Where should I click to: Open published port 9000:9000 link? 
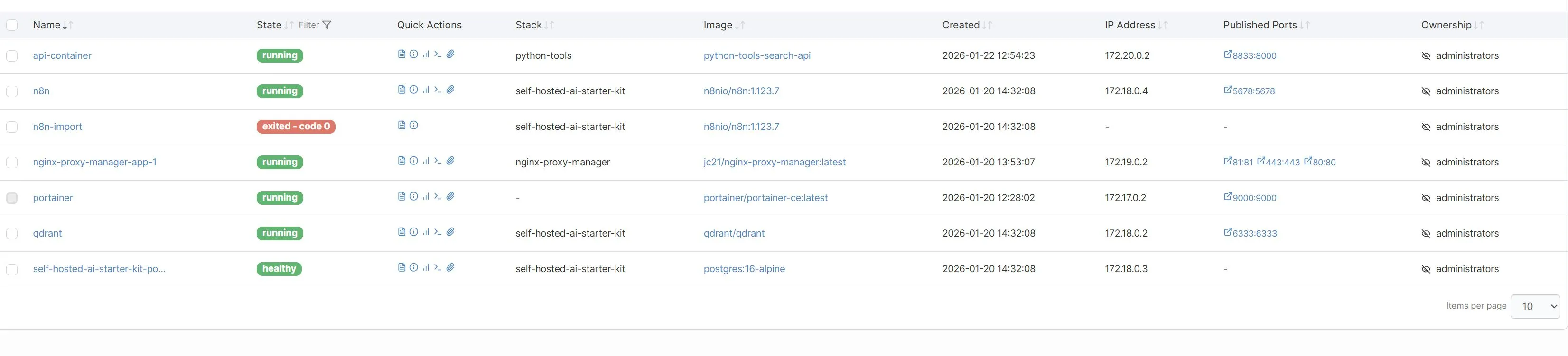click(1254, 198)
